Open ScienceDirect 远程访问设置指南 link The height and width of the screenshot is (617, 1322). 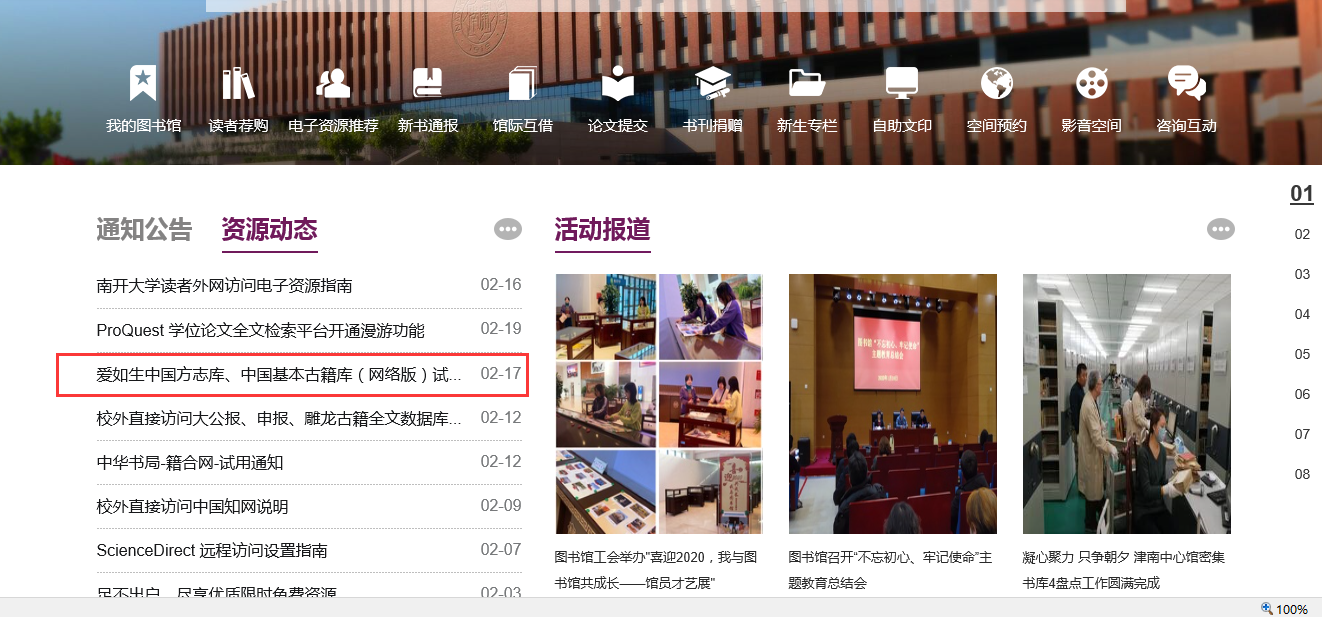click(212, 550)
